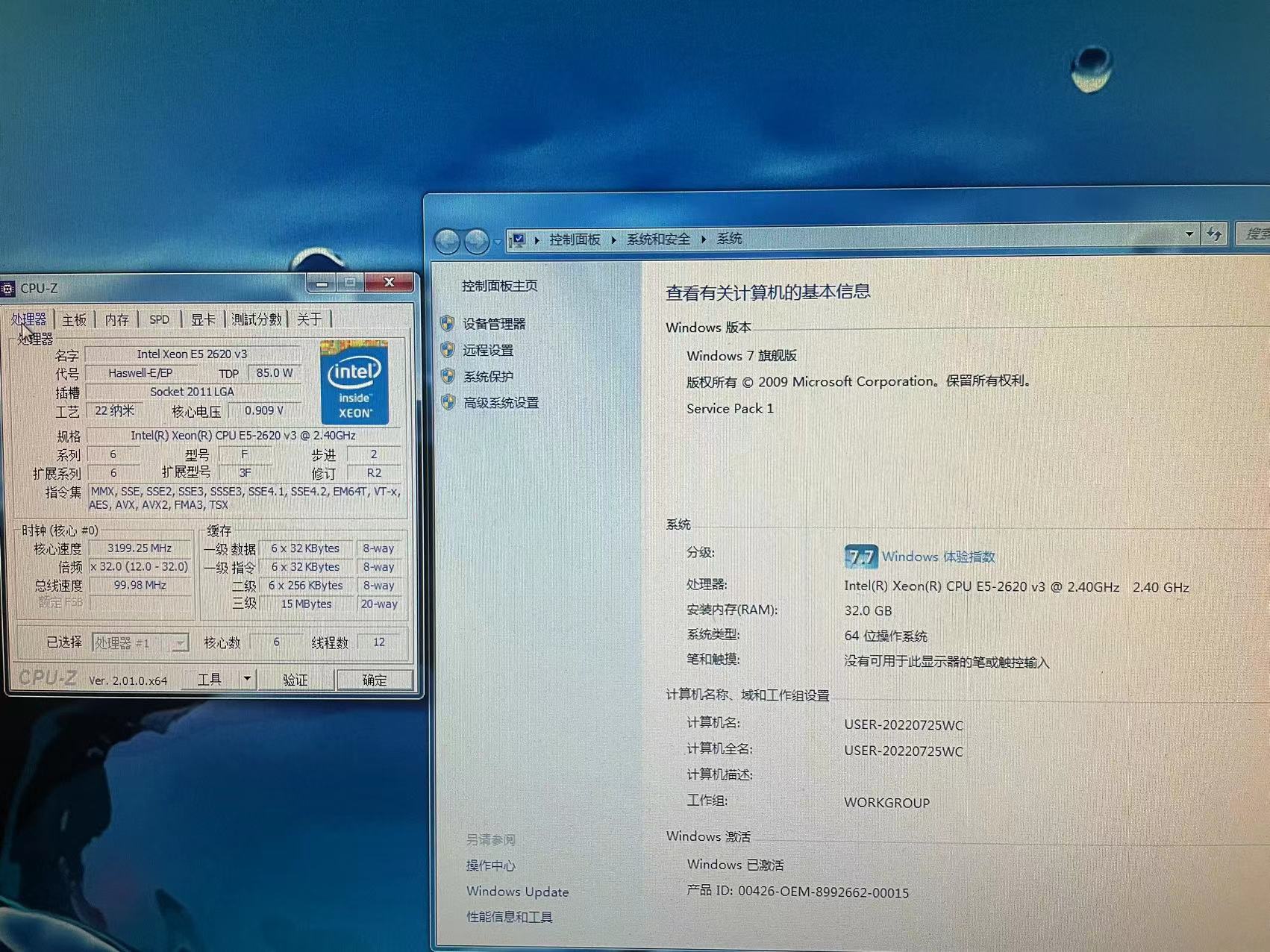Open the Windows Update link

click(517, 892)
